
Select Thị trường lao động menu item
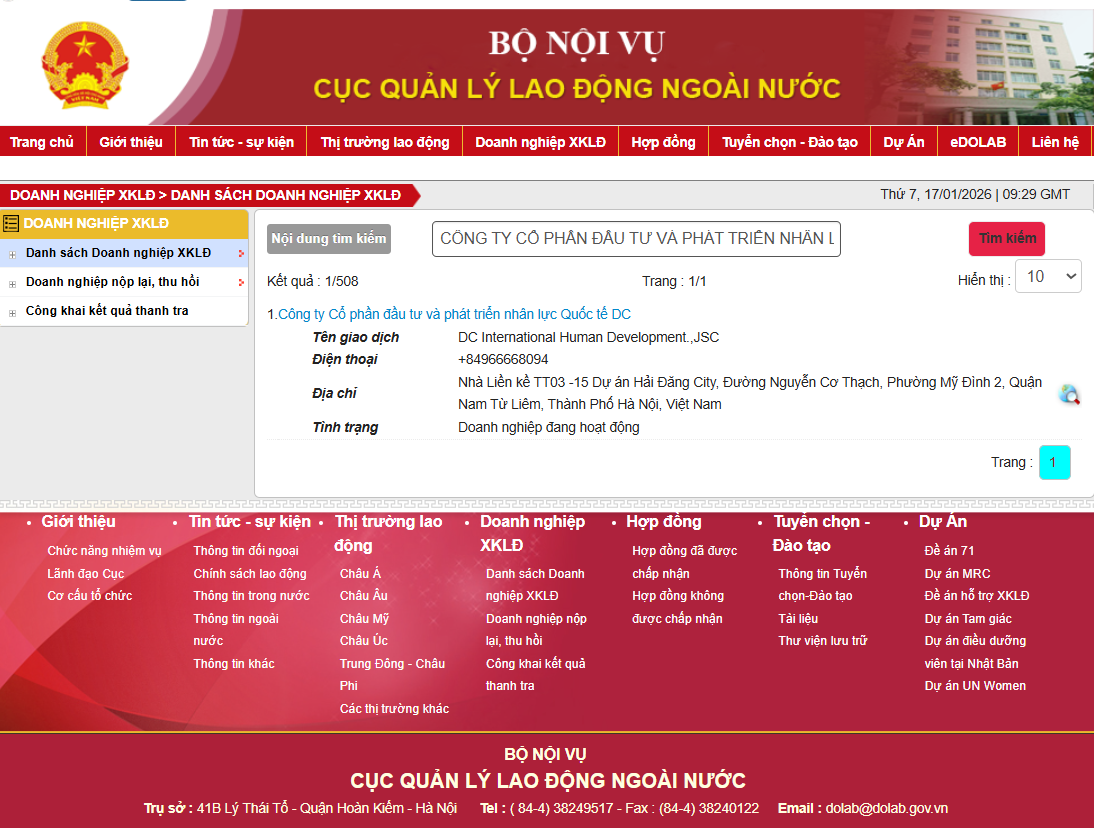click(x=385, y=142)
